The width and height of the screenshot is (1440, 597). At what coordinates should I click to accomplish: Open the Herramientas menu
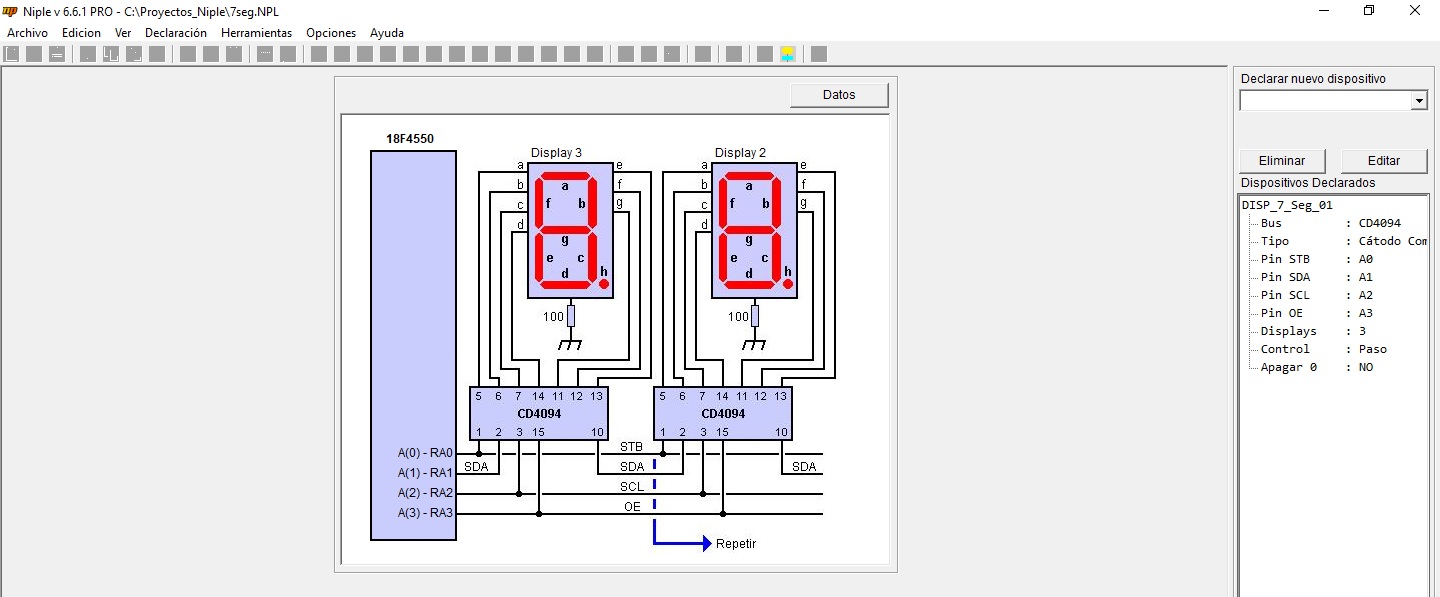point(257,33)
